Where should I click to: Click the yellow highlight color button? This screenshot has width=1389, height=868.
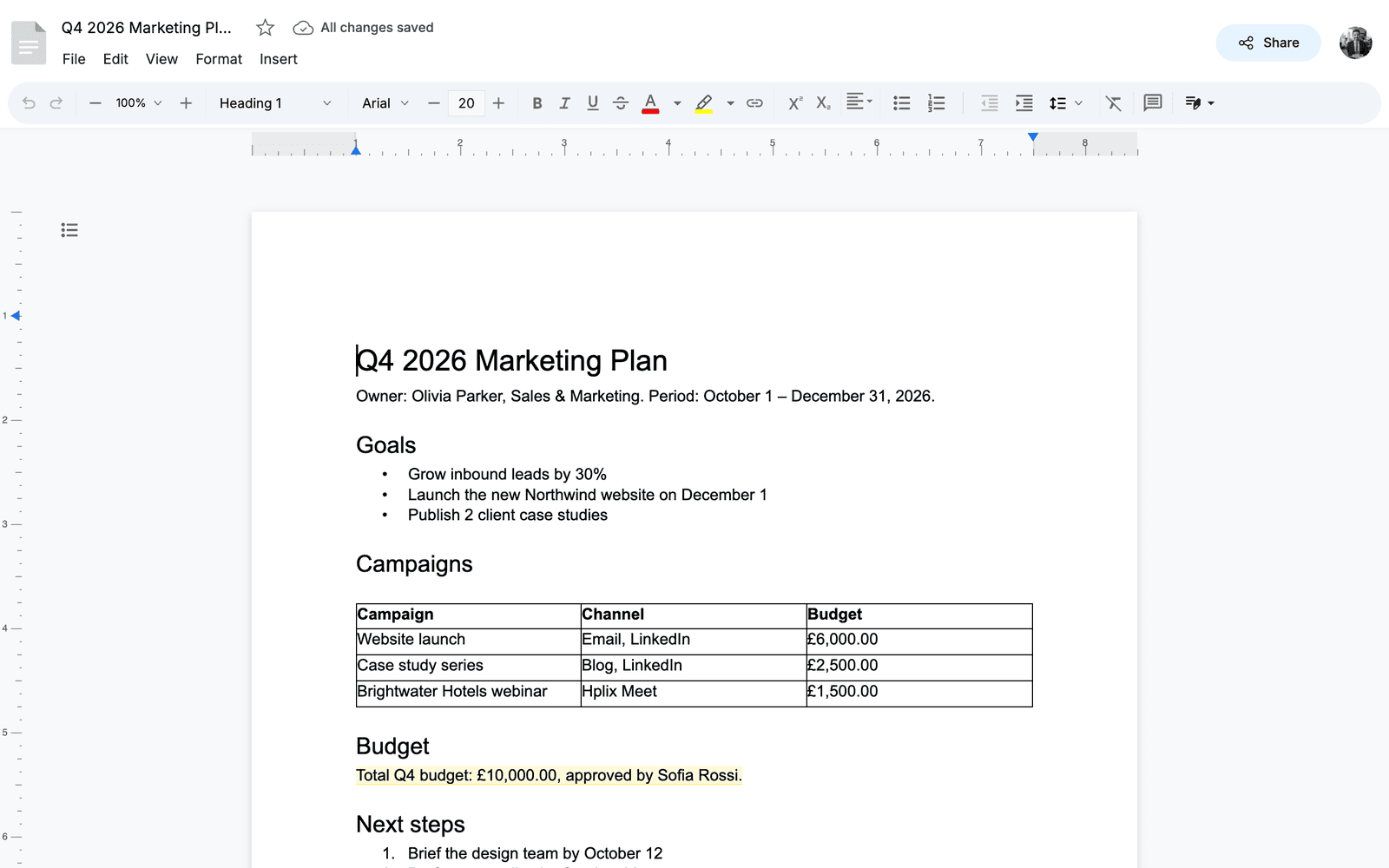point(704,103)
